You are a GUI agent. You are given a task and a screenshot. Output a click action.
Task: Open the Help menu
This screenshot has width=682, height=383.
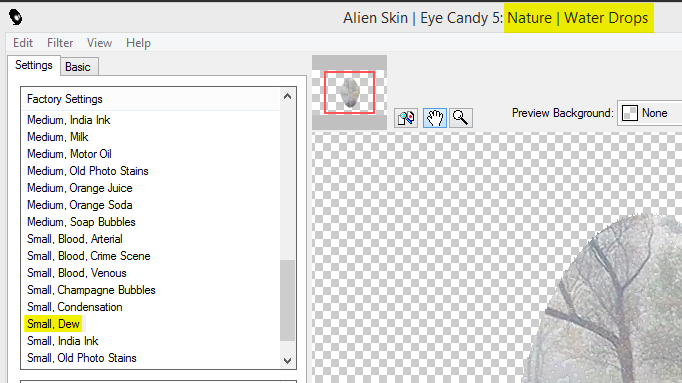click(x=138, y=43)
